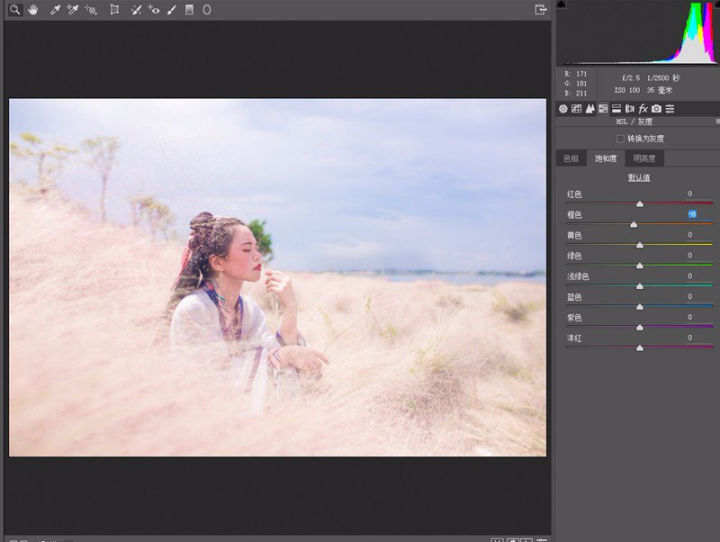Image resolution: width=720 pixels, height=542 pixels.
Task: Toggle full screen mode icon
Action: pos(541,9)
